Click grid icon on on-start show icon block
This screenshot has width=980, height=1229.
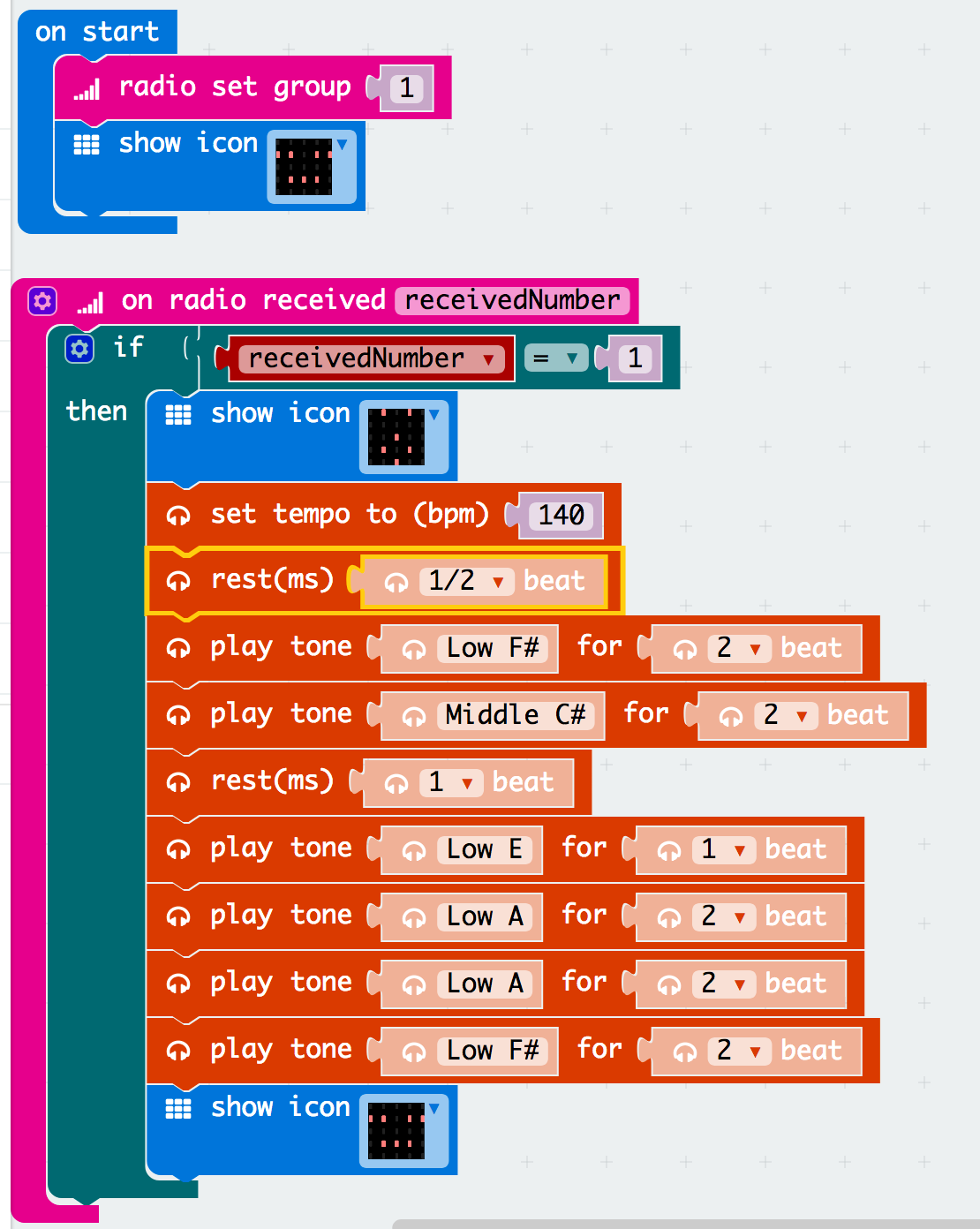coord(87,145)
